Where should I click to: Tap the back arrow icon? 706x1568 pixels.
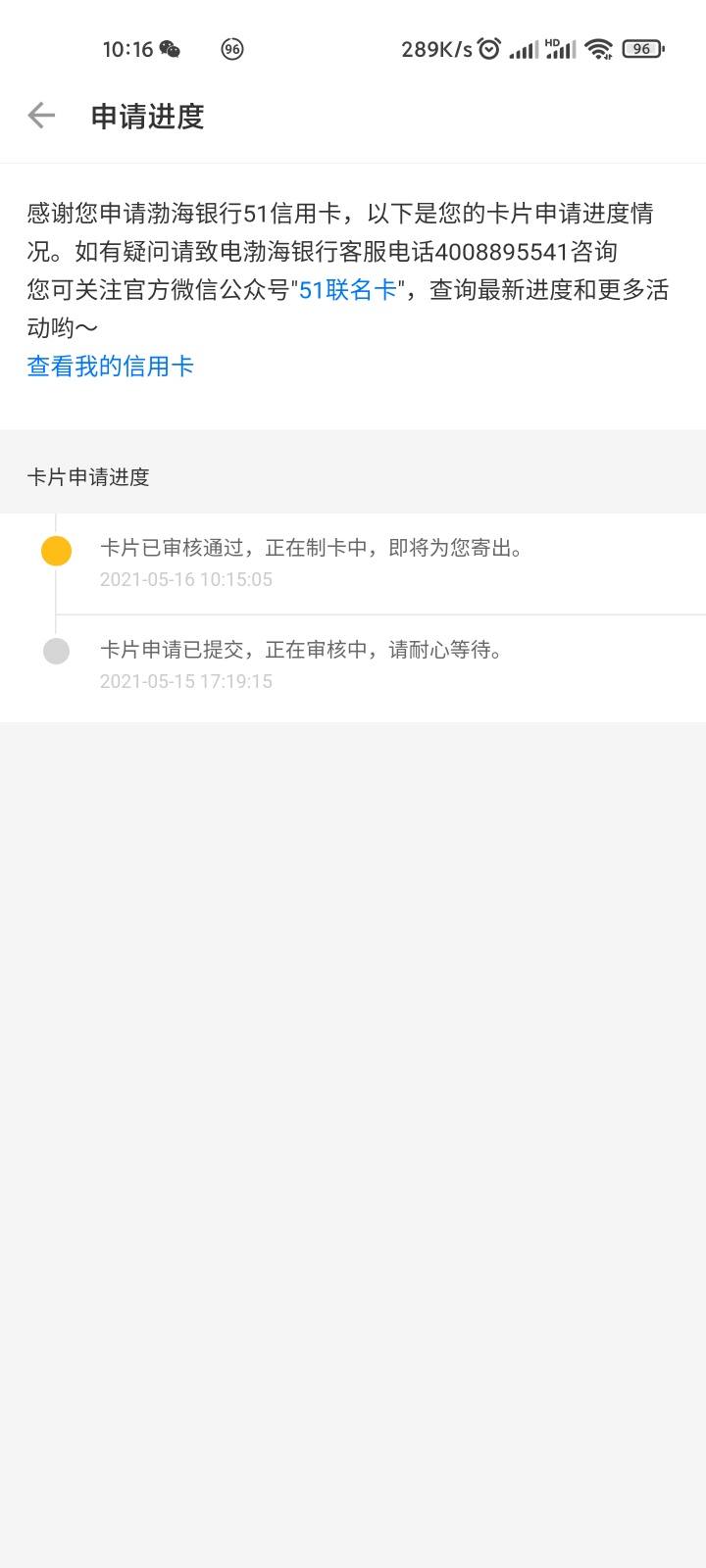(x=41, y=116)
